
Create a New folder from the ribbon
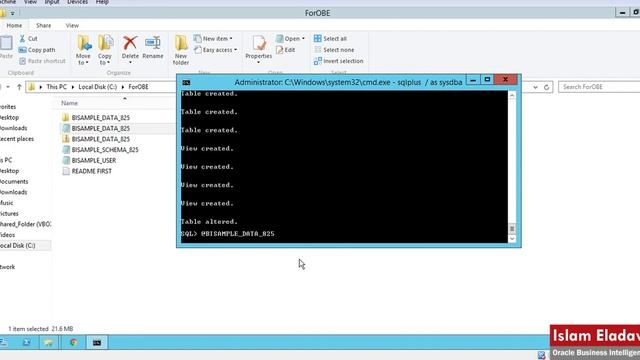(x=181, y=50)
